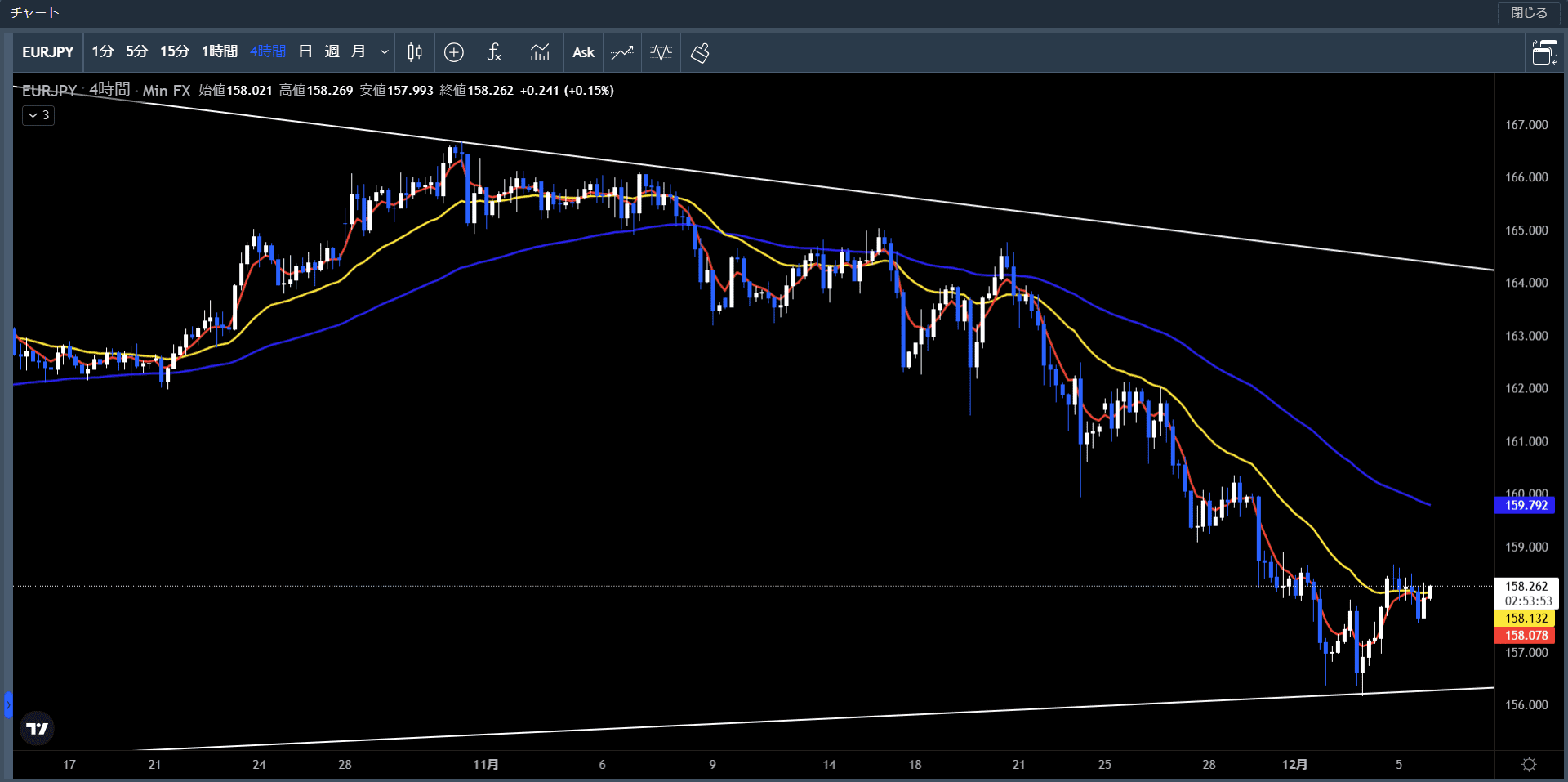Open the trend line drawing tool
1568x782 pixels.
[x=622, y=52]
